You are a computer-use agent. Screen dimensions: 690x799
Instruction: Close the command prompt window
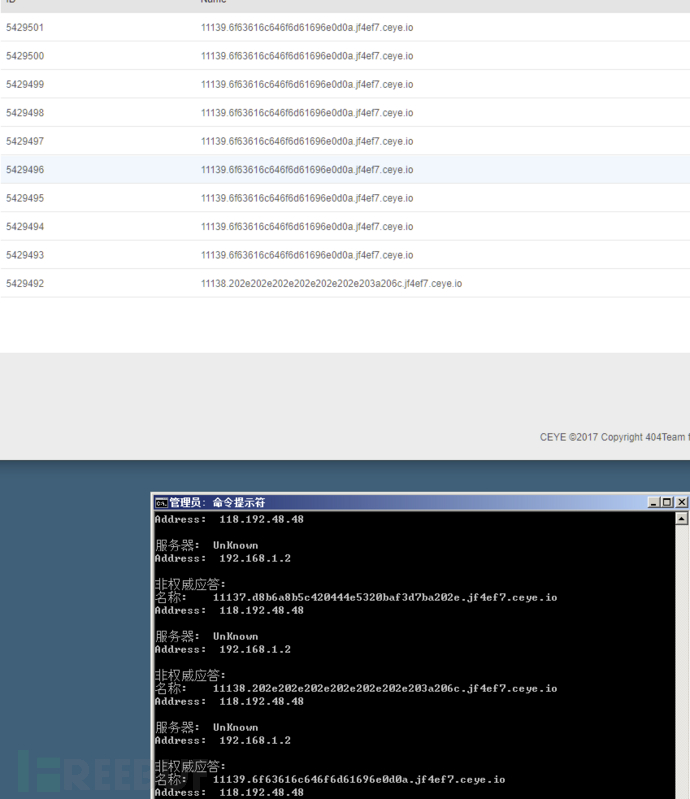tap(681, 502)
